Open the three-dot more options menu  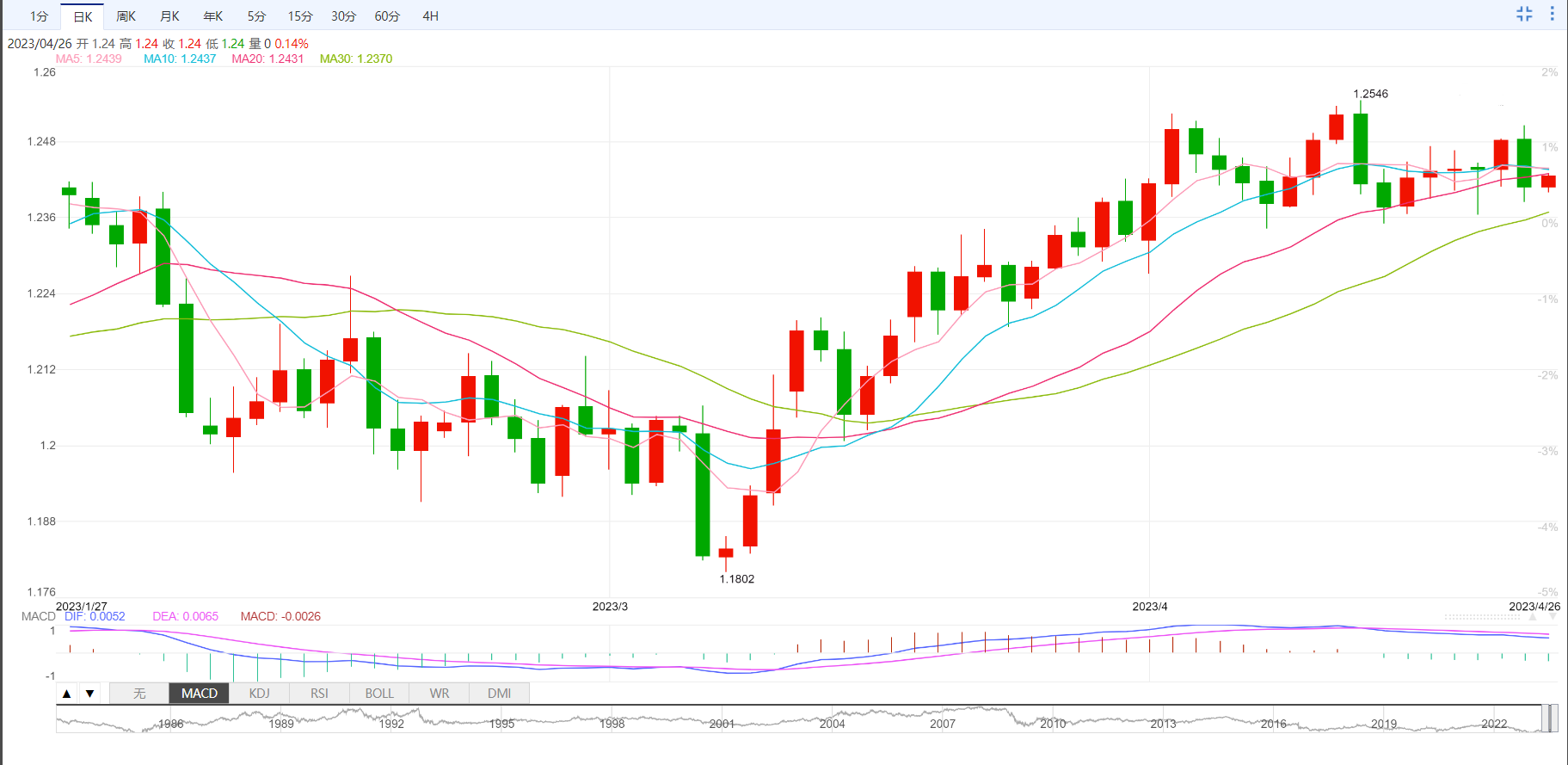pyautogui.click(x=1552, y=14)
